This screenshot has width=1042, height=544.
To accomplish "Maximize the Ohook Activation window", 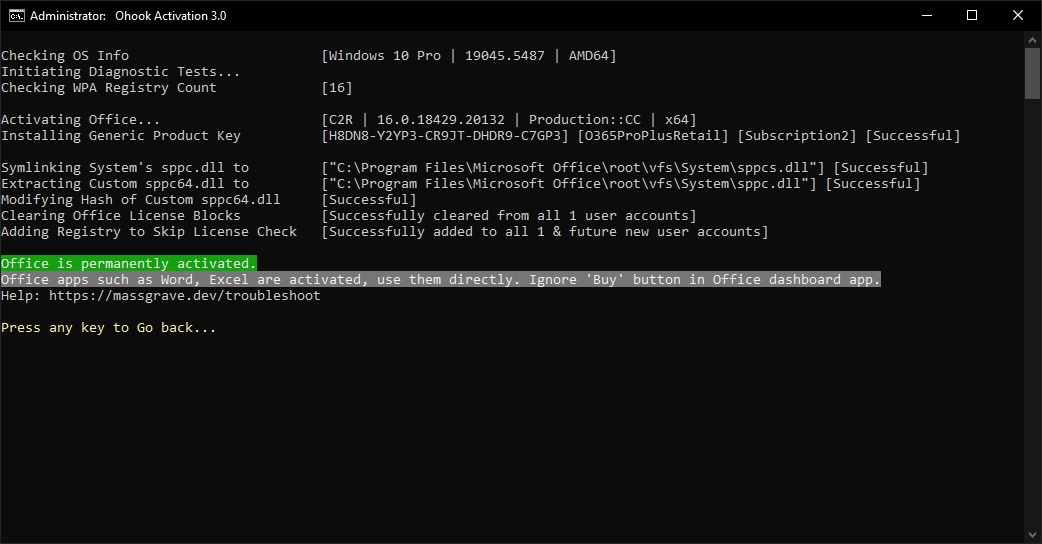I will coord(972,15).
